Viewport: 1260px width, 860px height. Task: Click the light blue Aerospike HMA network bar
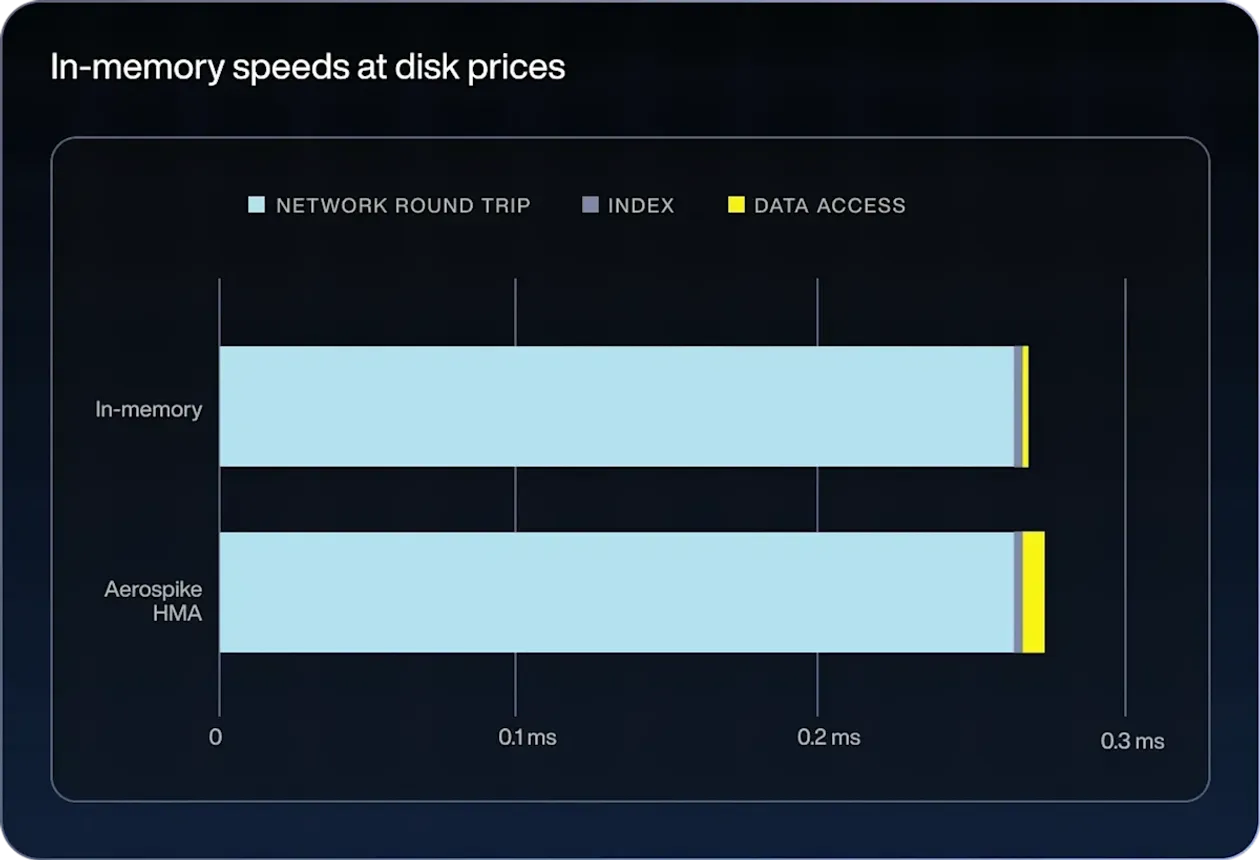[615, 592]
